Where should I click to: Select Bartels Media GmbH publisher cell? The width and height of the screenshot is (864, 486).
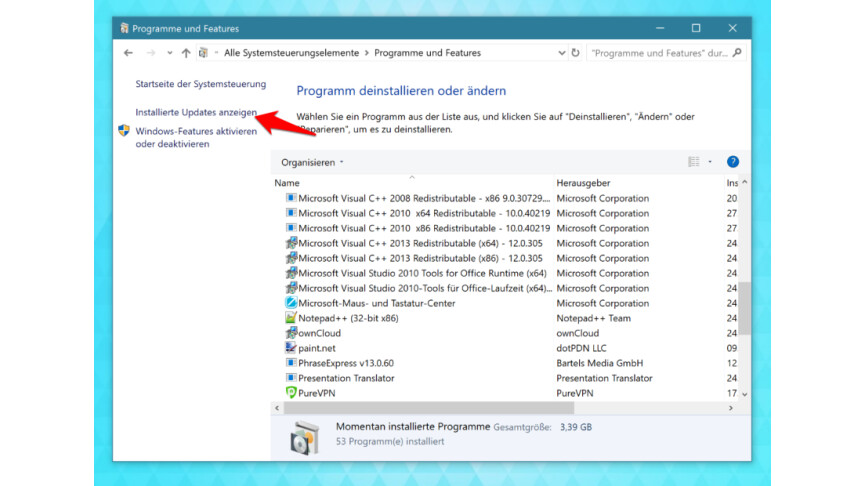click(600, 363)
